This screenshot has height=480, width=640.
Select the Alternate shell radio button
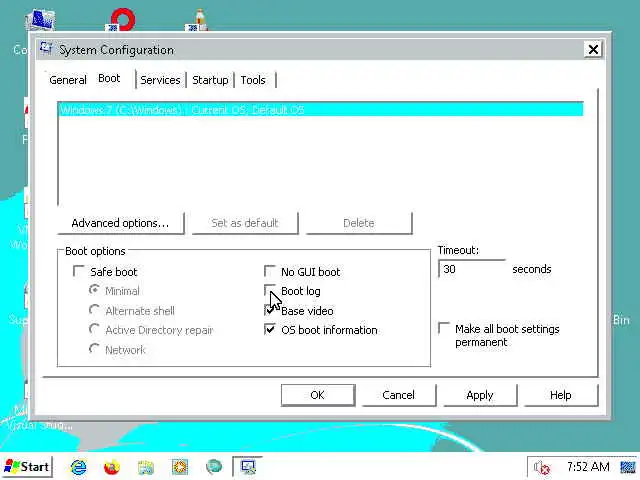[x=94, y=310]
